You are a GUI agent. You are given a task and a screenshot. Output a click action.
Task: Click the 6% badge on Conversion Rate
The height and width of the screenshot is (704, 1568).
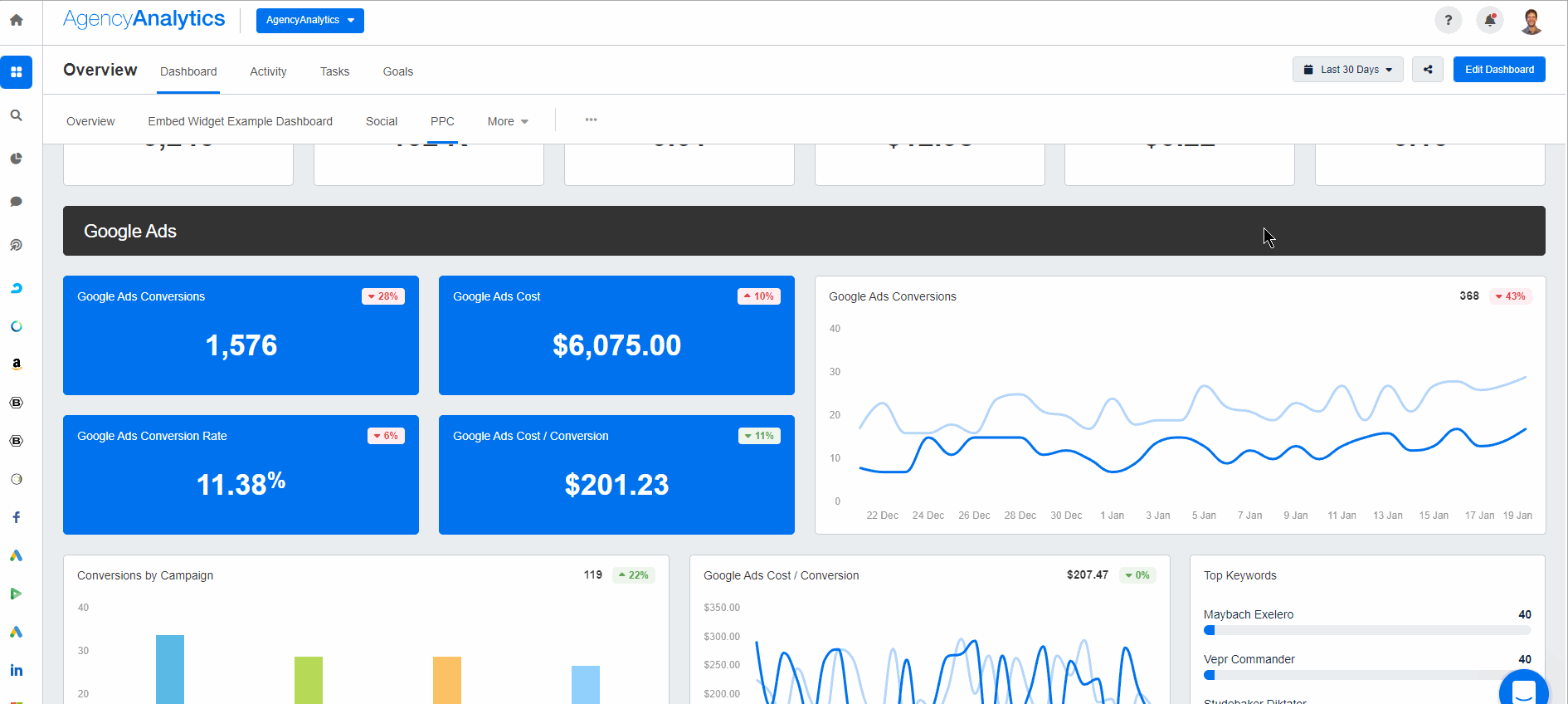pos(386,436)
